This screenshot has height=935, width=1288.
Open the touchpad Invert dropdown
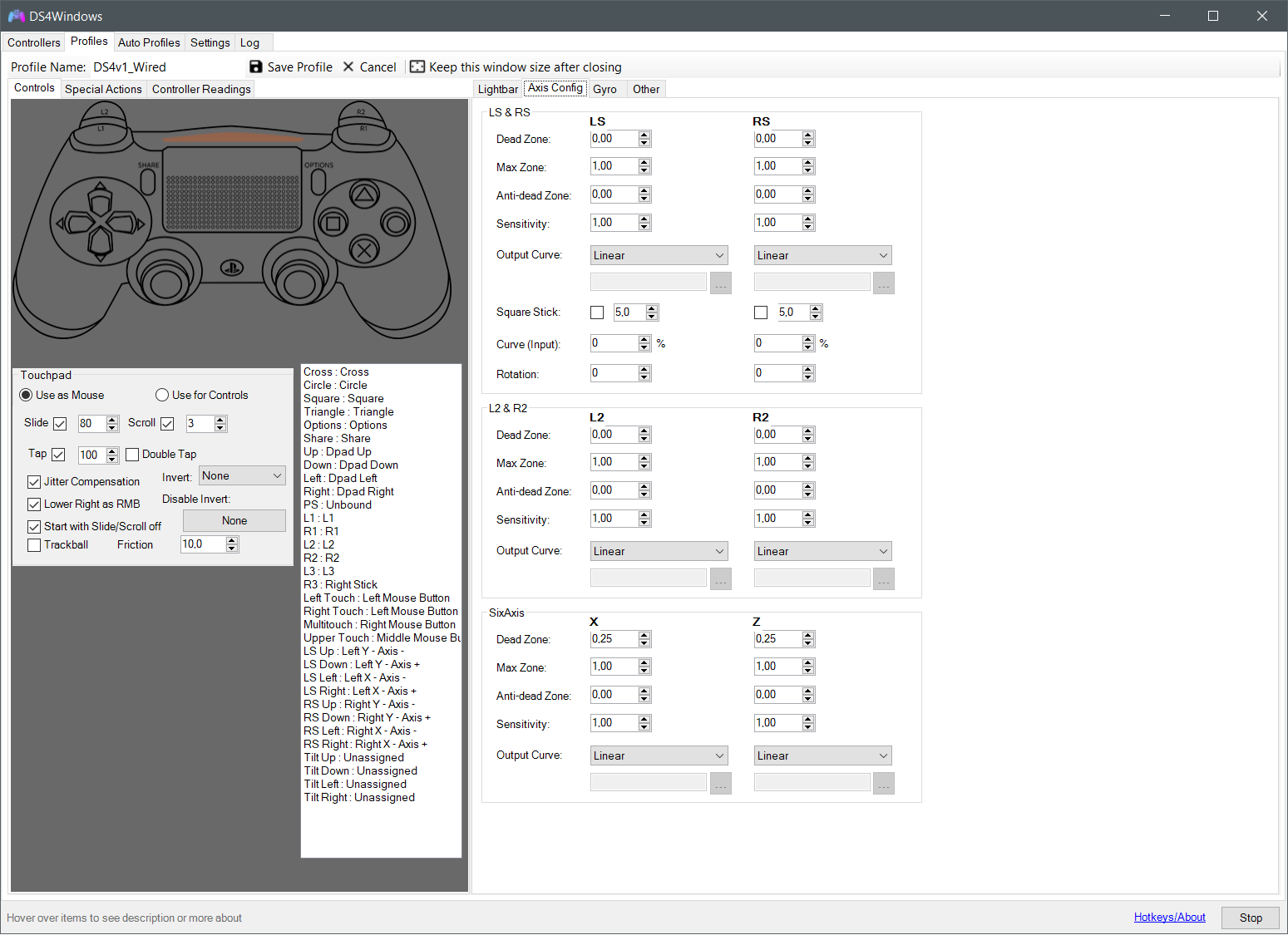point(243,475)
